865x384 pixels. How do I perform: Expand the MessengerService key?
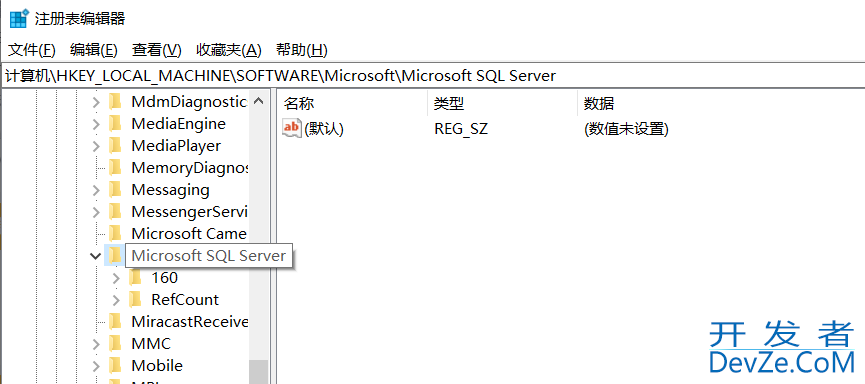coord(96,212)
